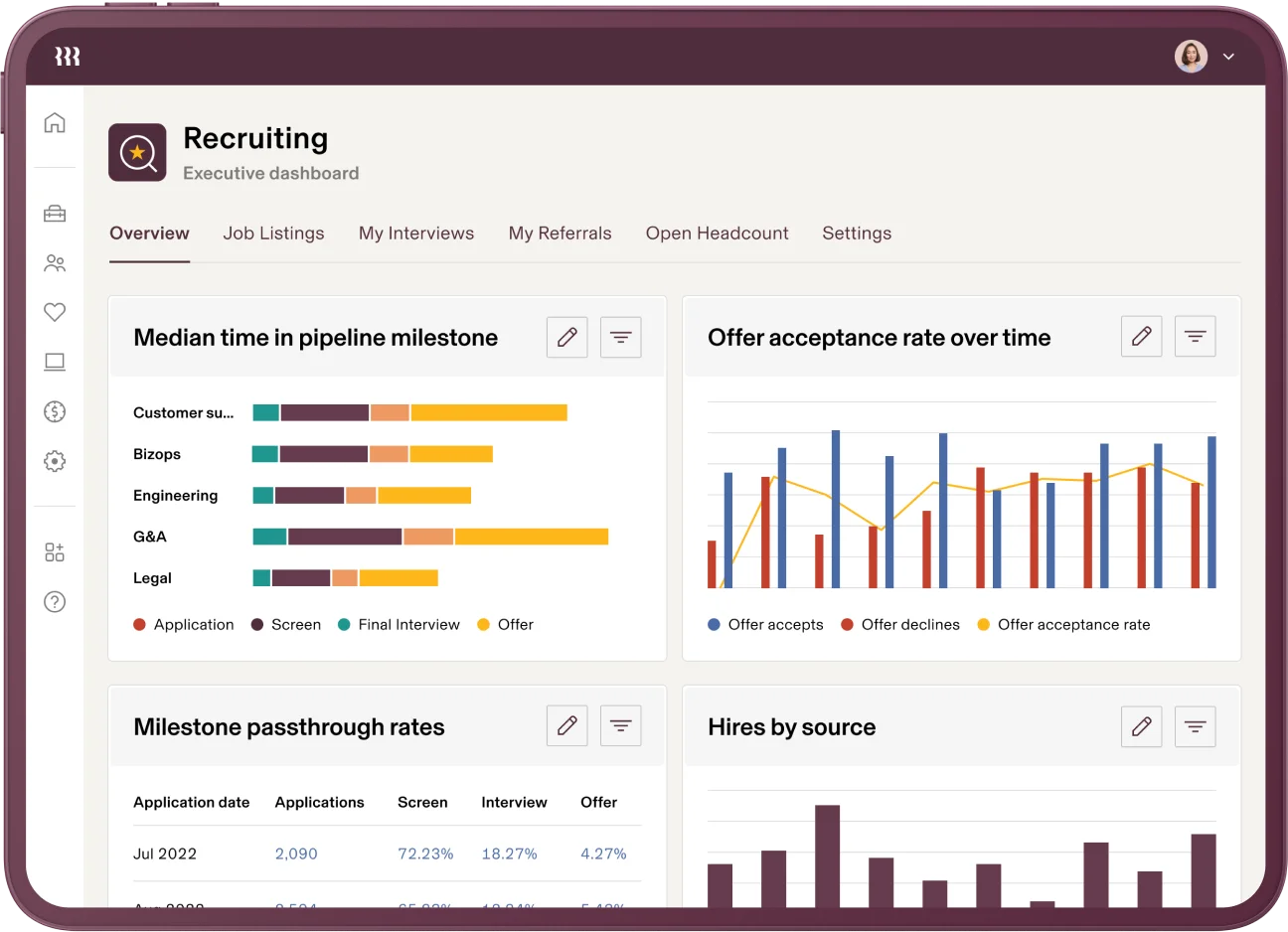Click the Interview column header
The height and width of the screenshot is (932, 1288).
(x=514, y=802)
